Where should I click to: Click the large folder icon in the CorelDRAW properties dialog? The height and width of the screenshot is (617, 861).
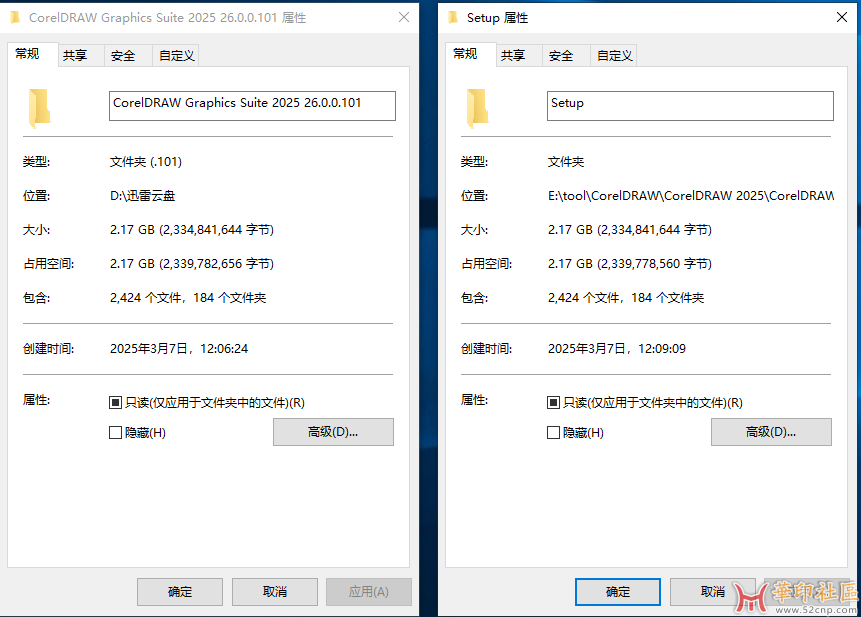pos(39,108)
